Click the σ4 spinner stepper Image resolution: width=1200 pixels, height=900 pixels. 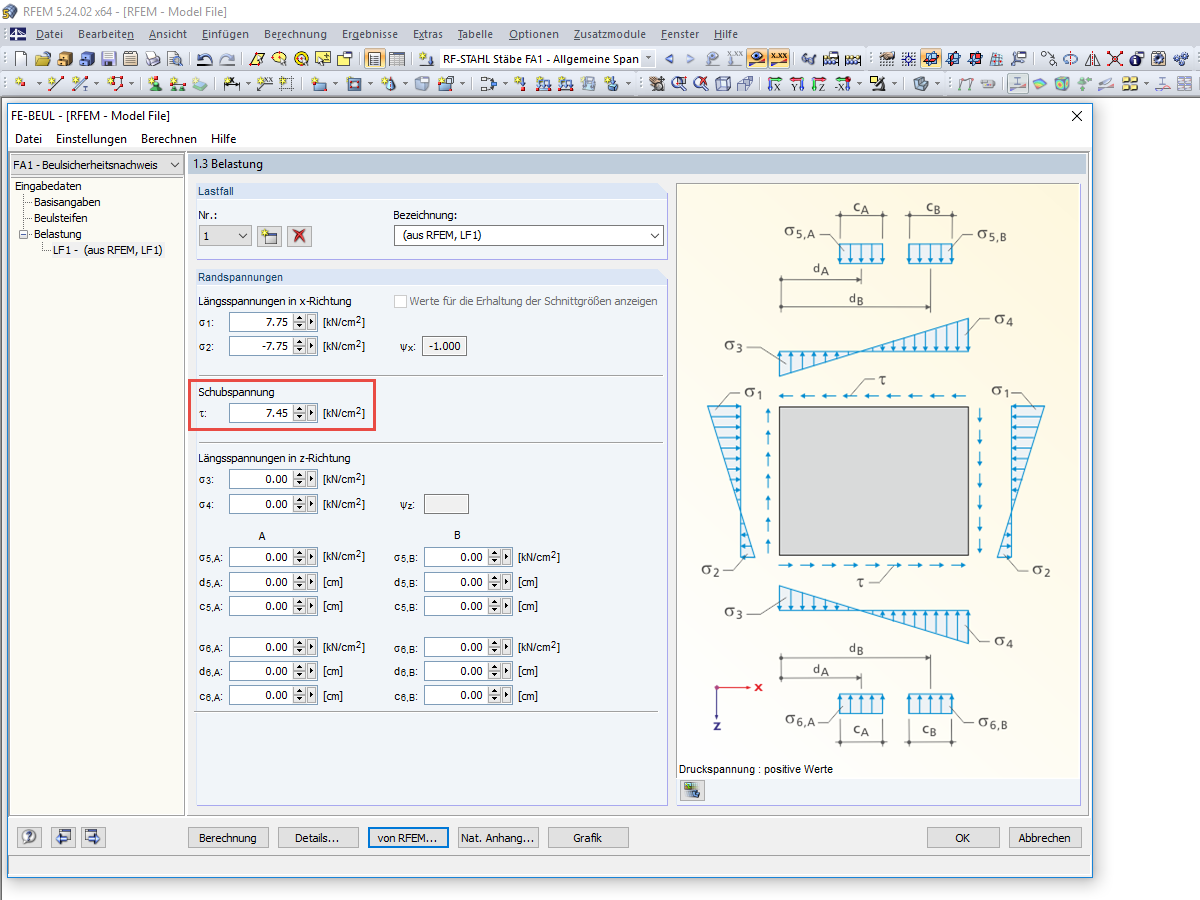[x=298, y=504]
